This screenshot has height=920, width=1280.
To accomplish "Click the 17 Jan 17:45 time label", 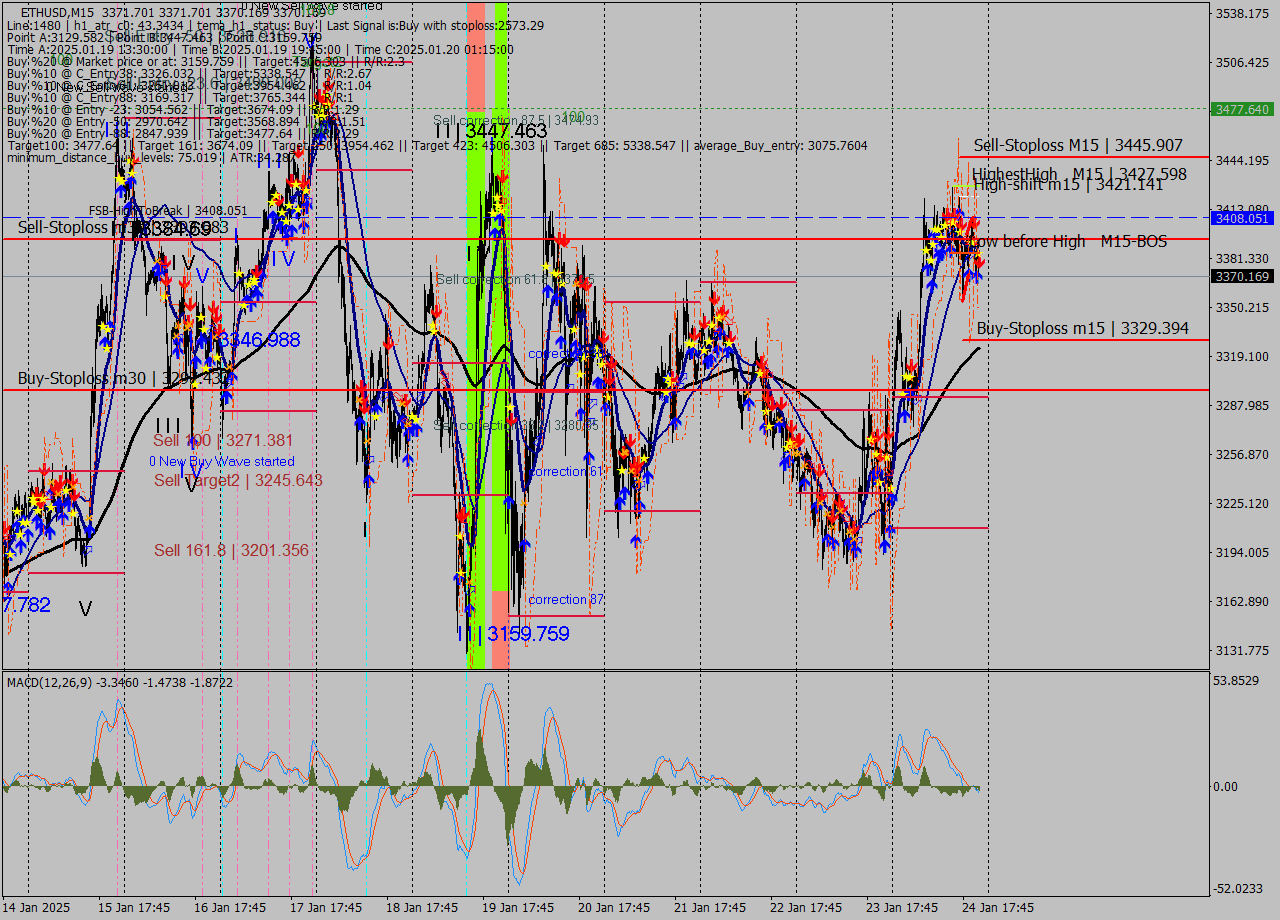I will click(x=327, y=908).
